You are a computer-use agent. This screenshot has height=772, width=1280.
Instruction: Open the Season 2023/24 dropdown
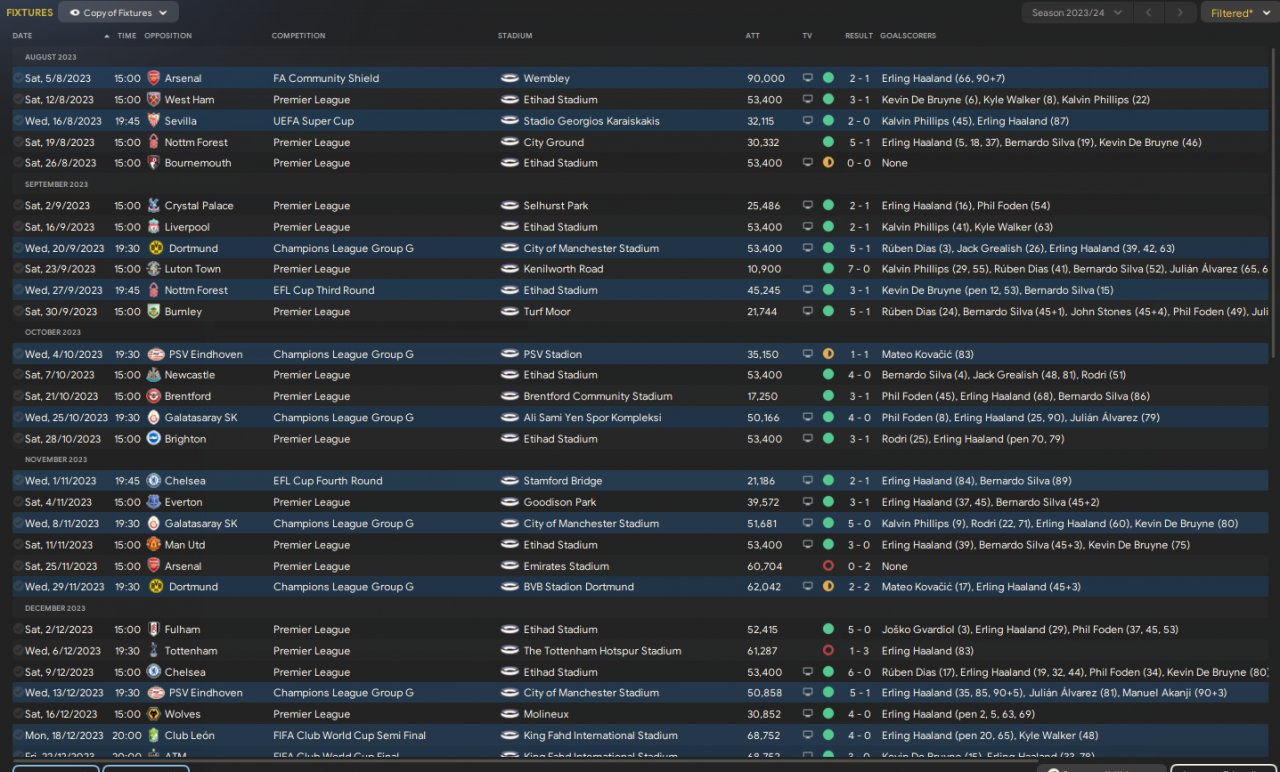click(x=1077, y=13)
